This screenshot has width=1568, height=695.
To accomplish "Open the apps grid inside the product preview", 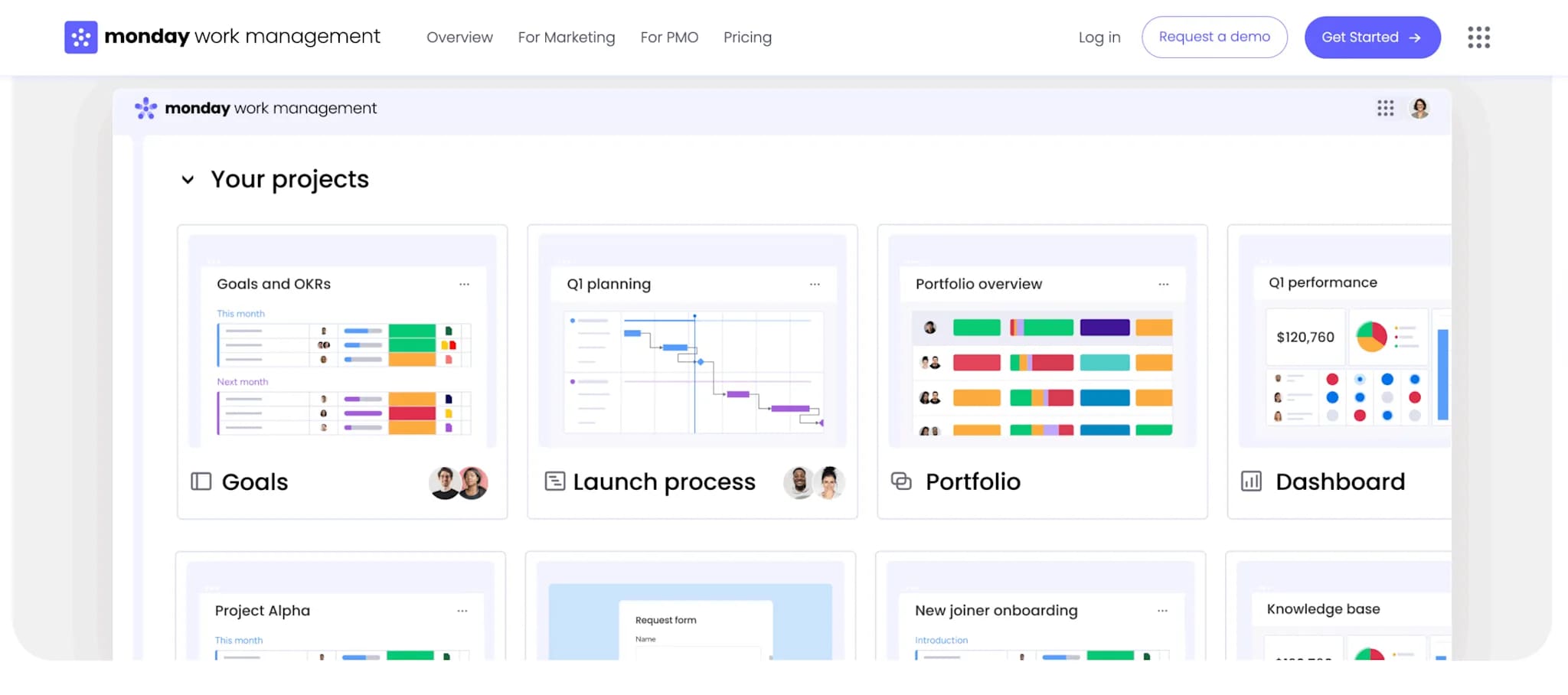I will coord(1385,108).
